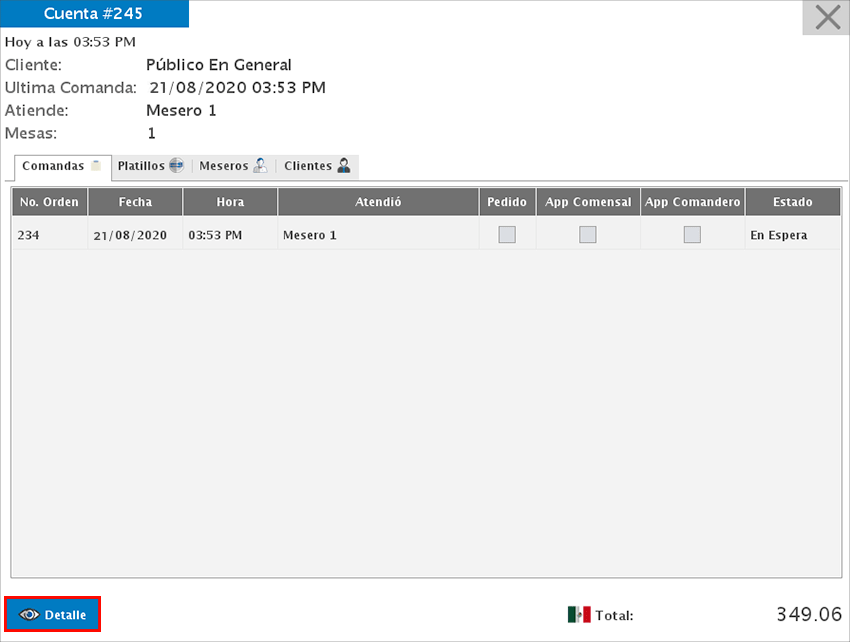Close the Cuenta #245 window
Image resolution: width=850 pixels, height=642 pixels.
(827, 18)
